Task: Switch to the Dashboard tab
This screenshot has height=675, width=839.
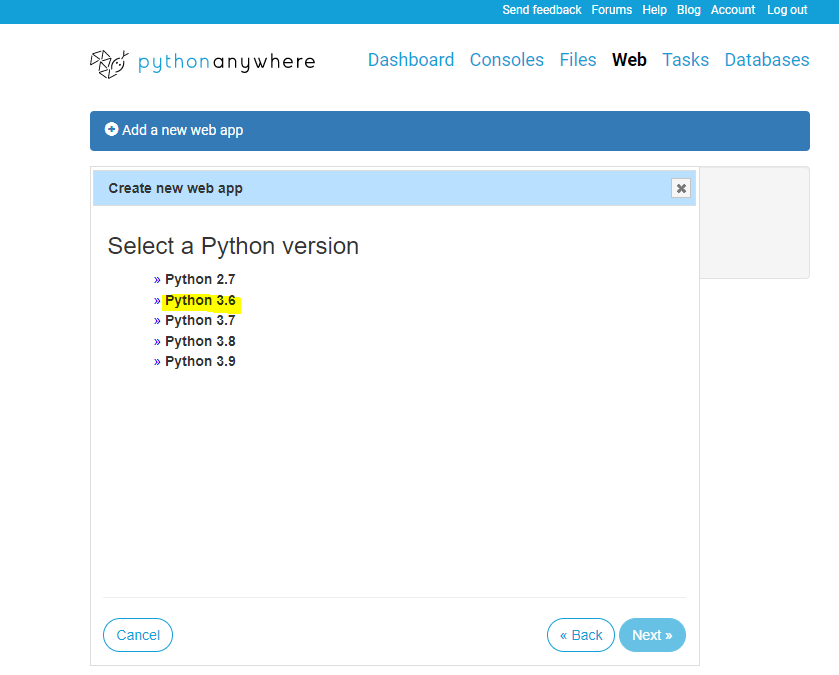Action: click(x=411, y=60)
